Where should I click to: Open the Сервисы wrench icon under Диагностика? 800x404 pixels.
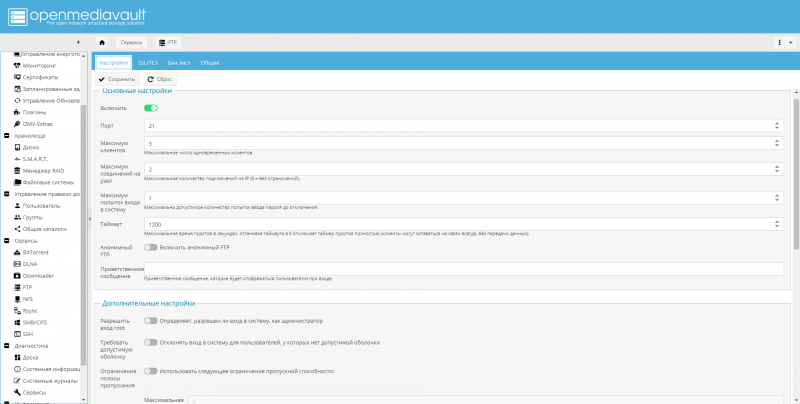(x=17, y=393)
